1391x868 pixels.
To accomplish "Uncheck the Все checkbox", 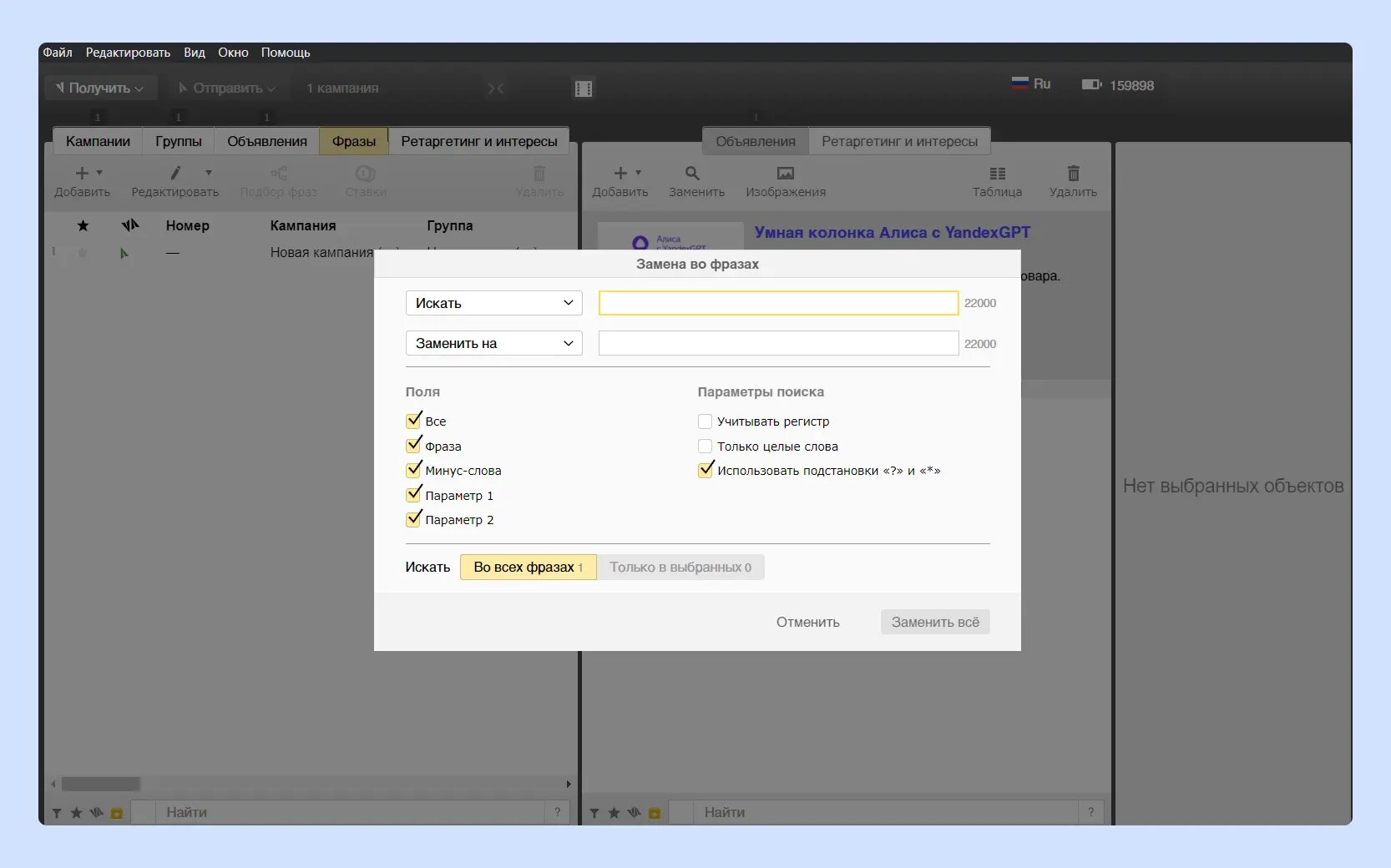I will (x=413, y=420).
